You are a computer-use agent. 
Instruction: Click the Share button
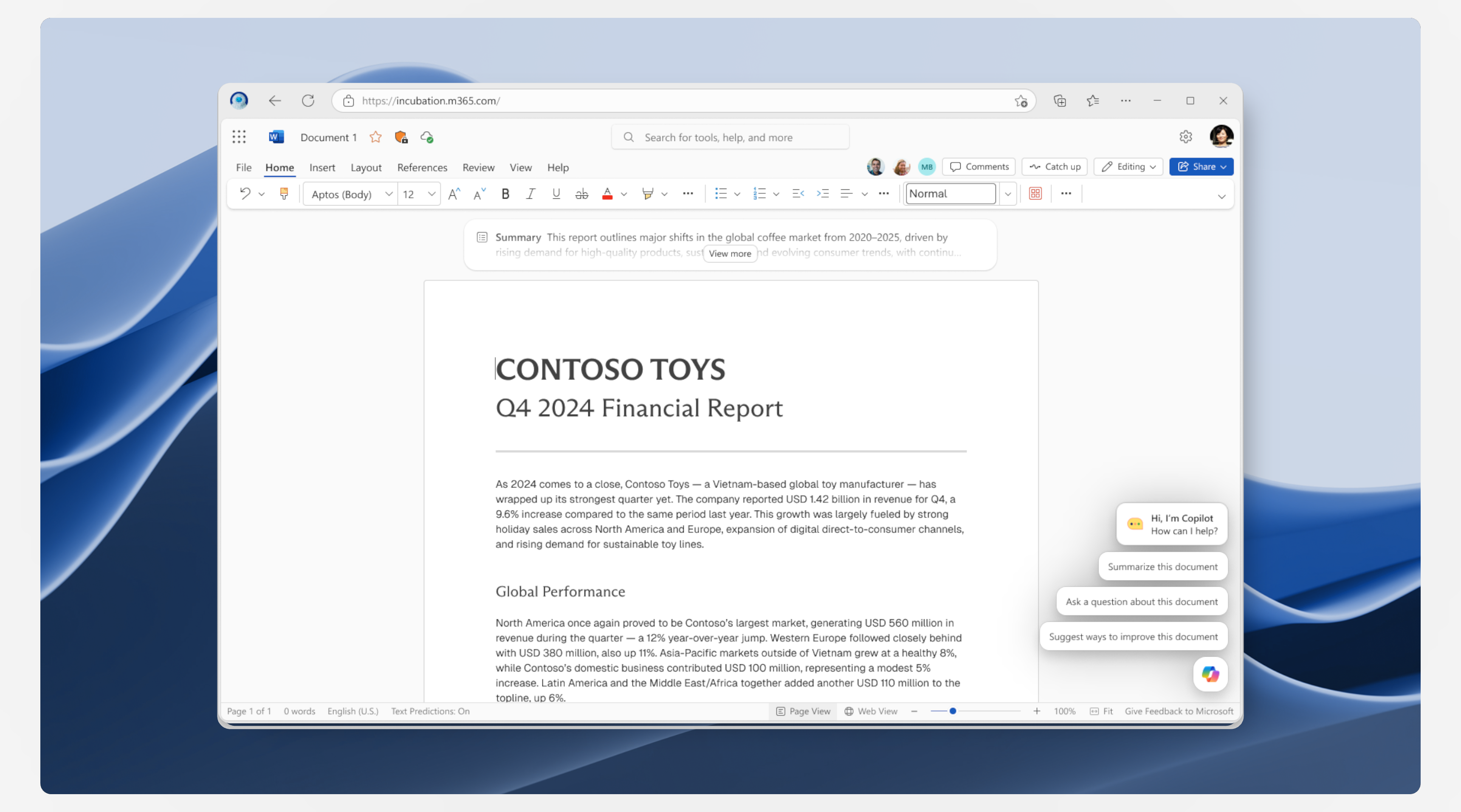coord(1201,167)
